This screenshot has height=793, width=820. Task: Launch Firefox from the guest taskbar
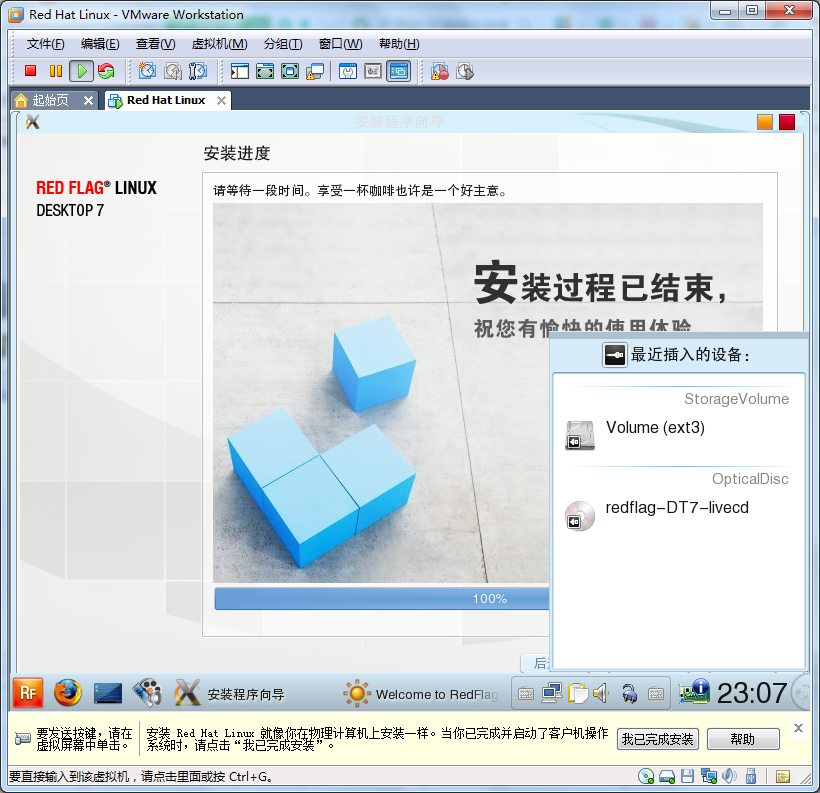click(68, 693)
